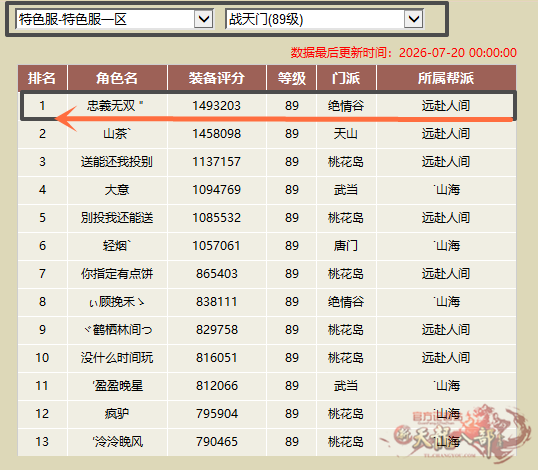Click equipment score 1493203
538x470 pixels.
tap(217, 106)
